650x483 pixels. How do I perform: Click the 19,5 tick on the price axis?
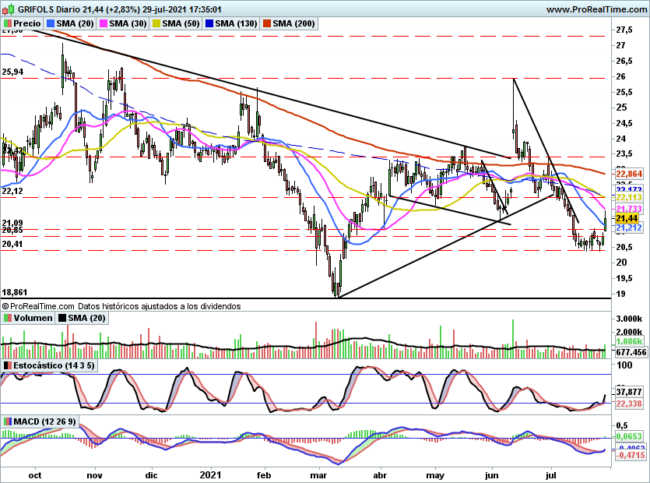click(624, 278)
